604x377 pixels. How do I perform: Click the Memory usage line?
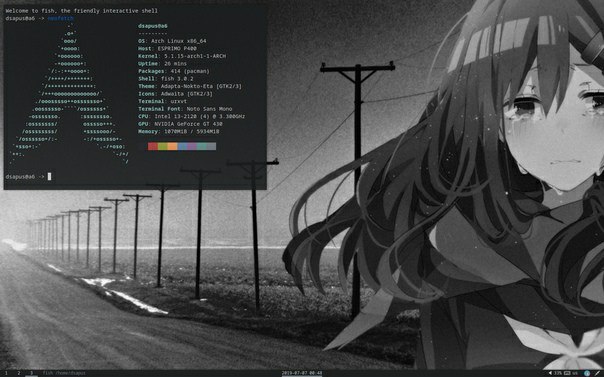(x=179, y=131)
